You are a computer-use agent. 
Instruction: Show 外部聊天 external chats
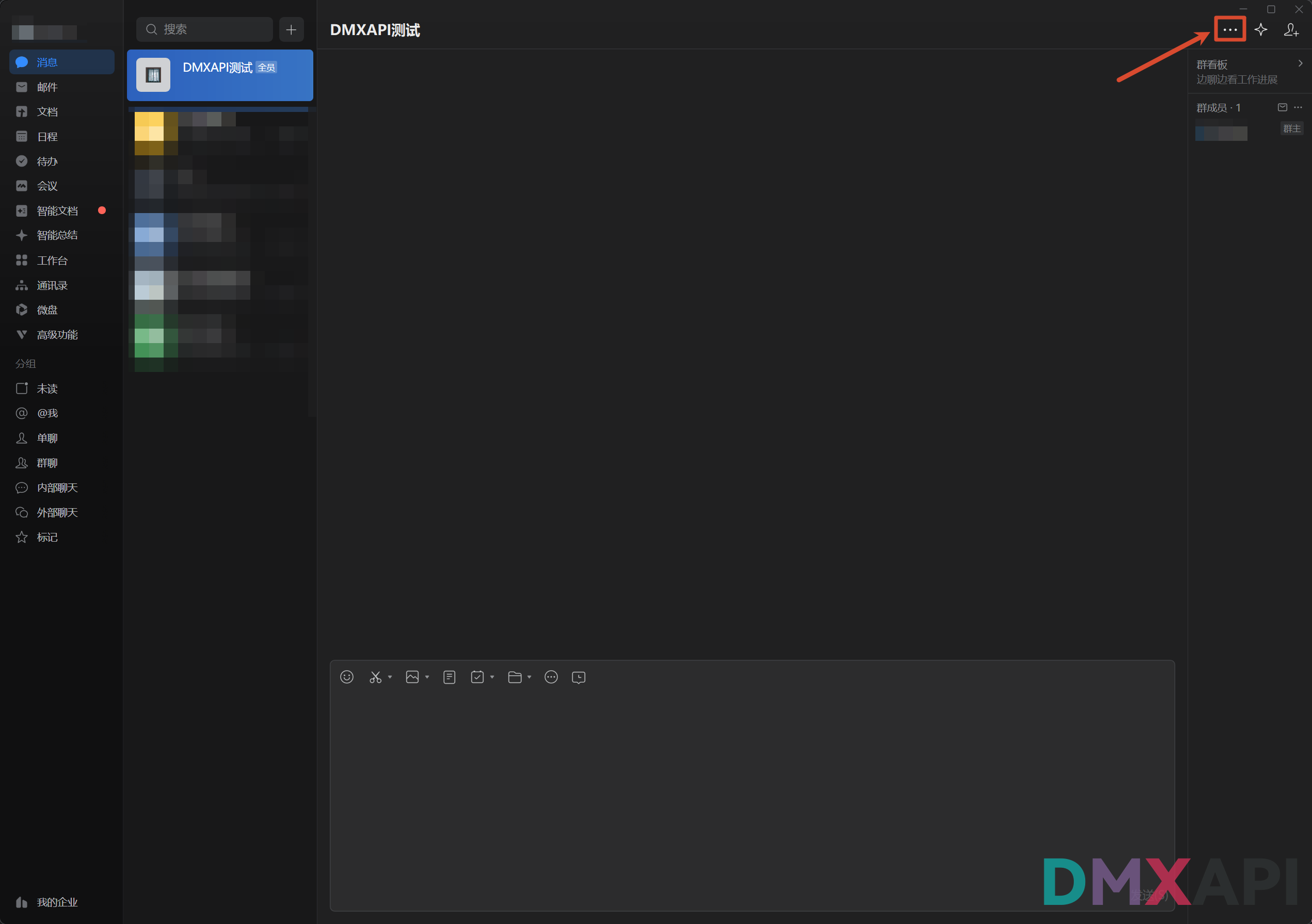[x=62, y=513]
